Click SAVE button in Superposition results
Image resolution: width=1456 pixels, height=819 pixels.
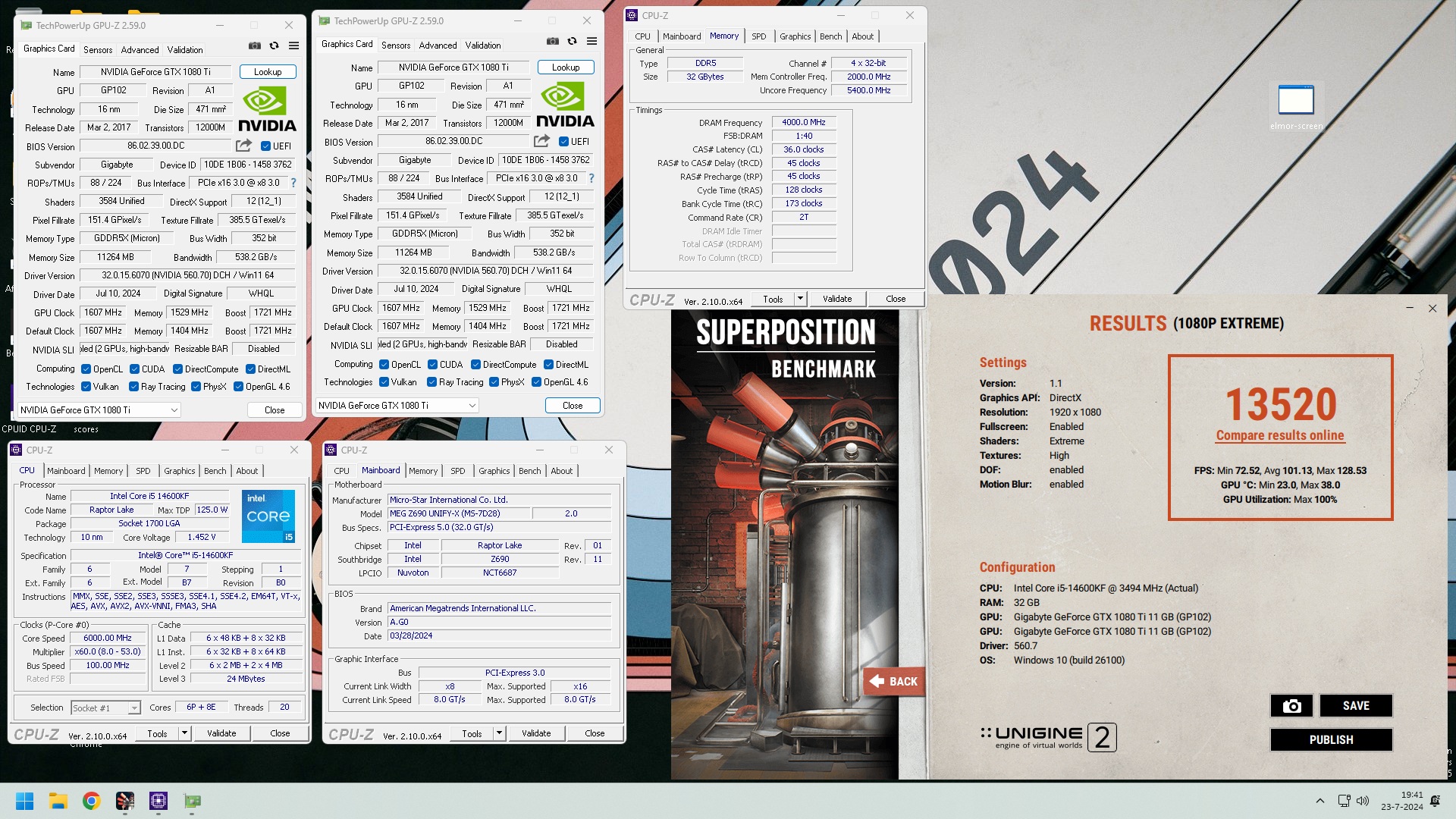1356,706
